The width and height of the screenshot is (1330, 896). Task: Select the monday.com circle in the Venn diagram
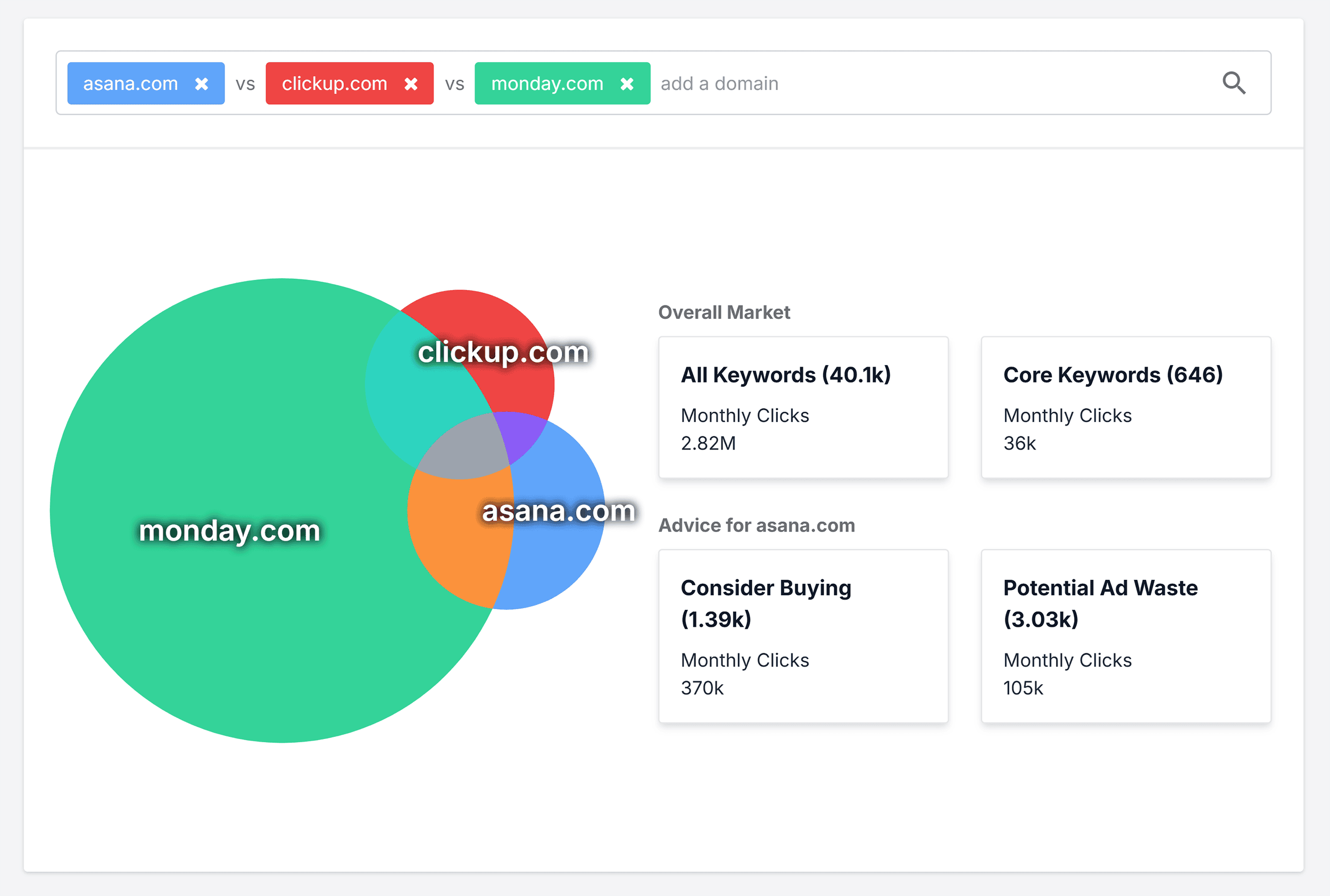tap(229, 532)
